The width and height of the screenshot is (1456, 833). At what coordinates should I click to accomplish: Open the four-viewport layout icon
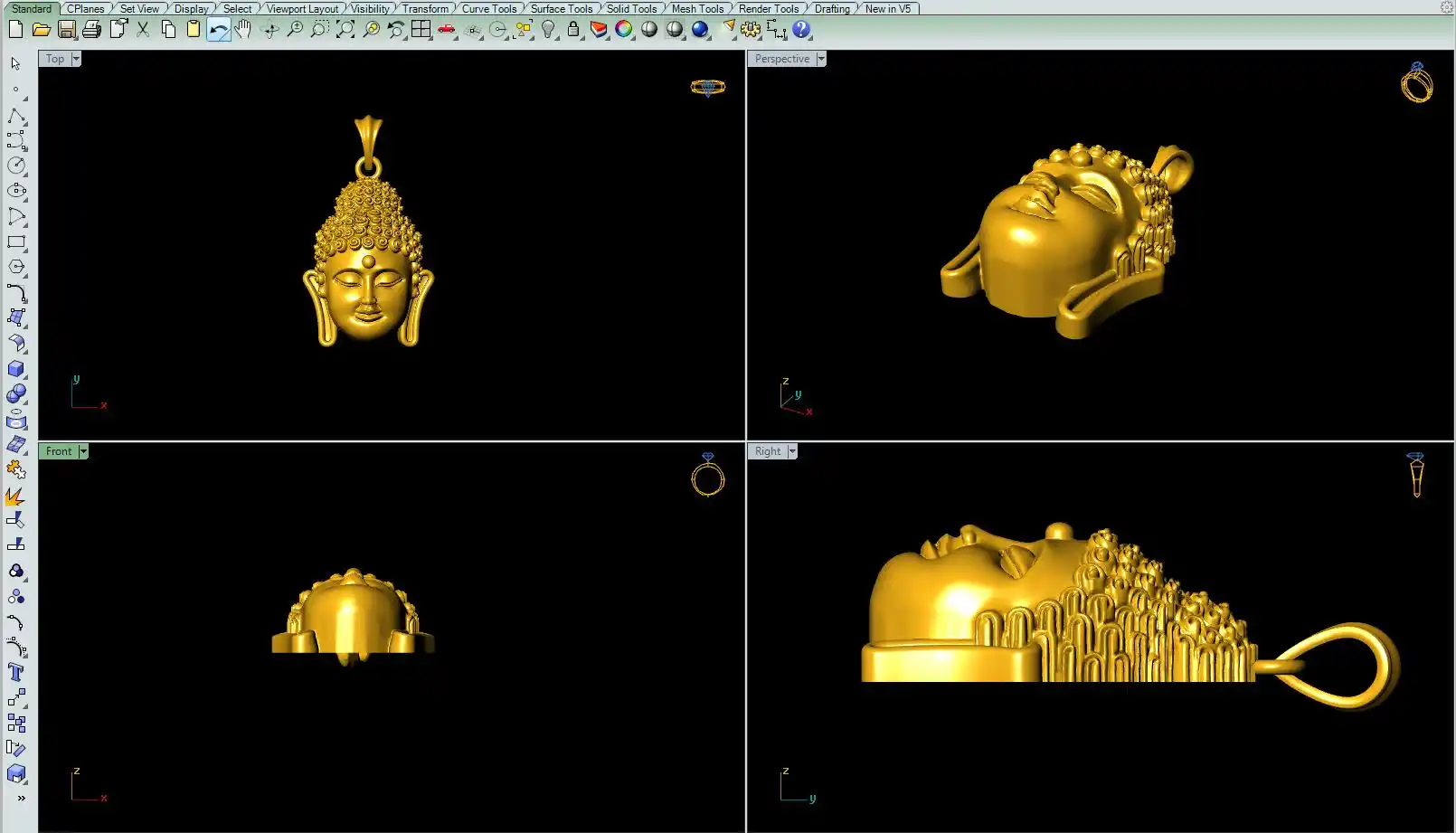click(x=421, y=30)
